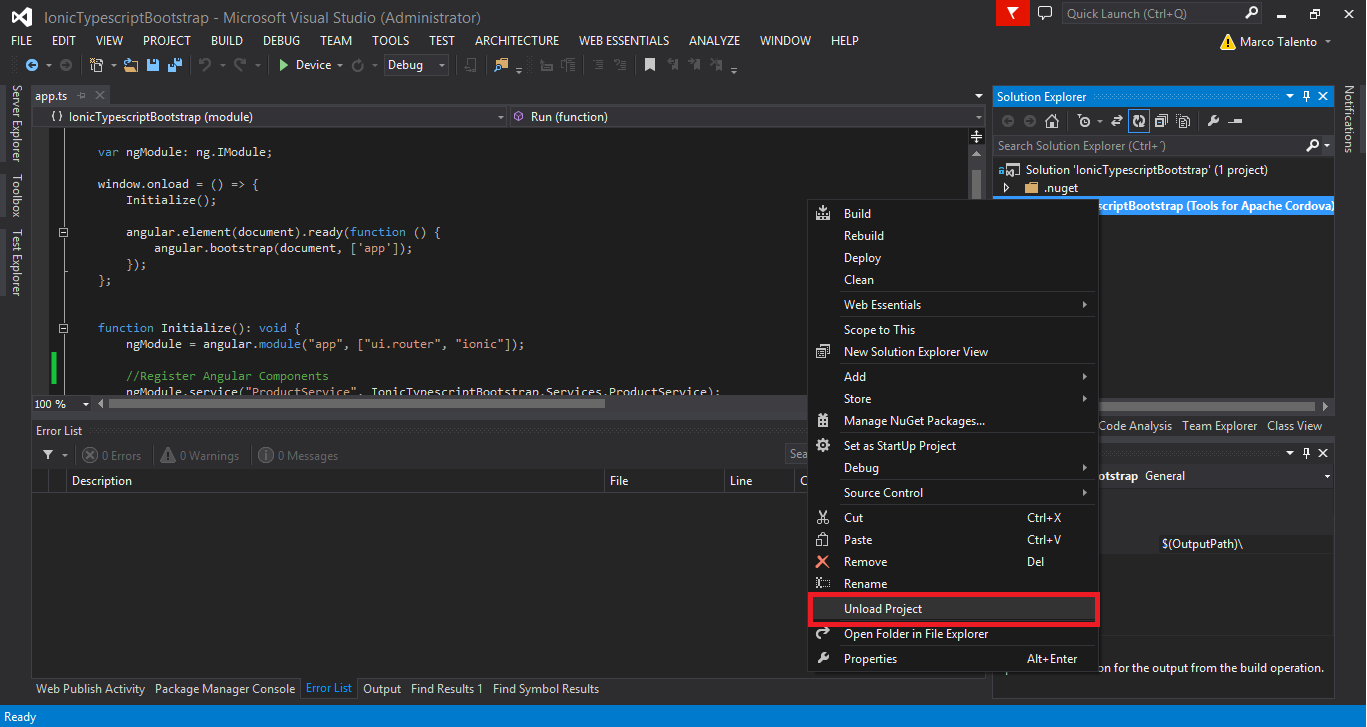Toggle the 0 Messages filter

coord(298,456)
